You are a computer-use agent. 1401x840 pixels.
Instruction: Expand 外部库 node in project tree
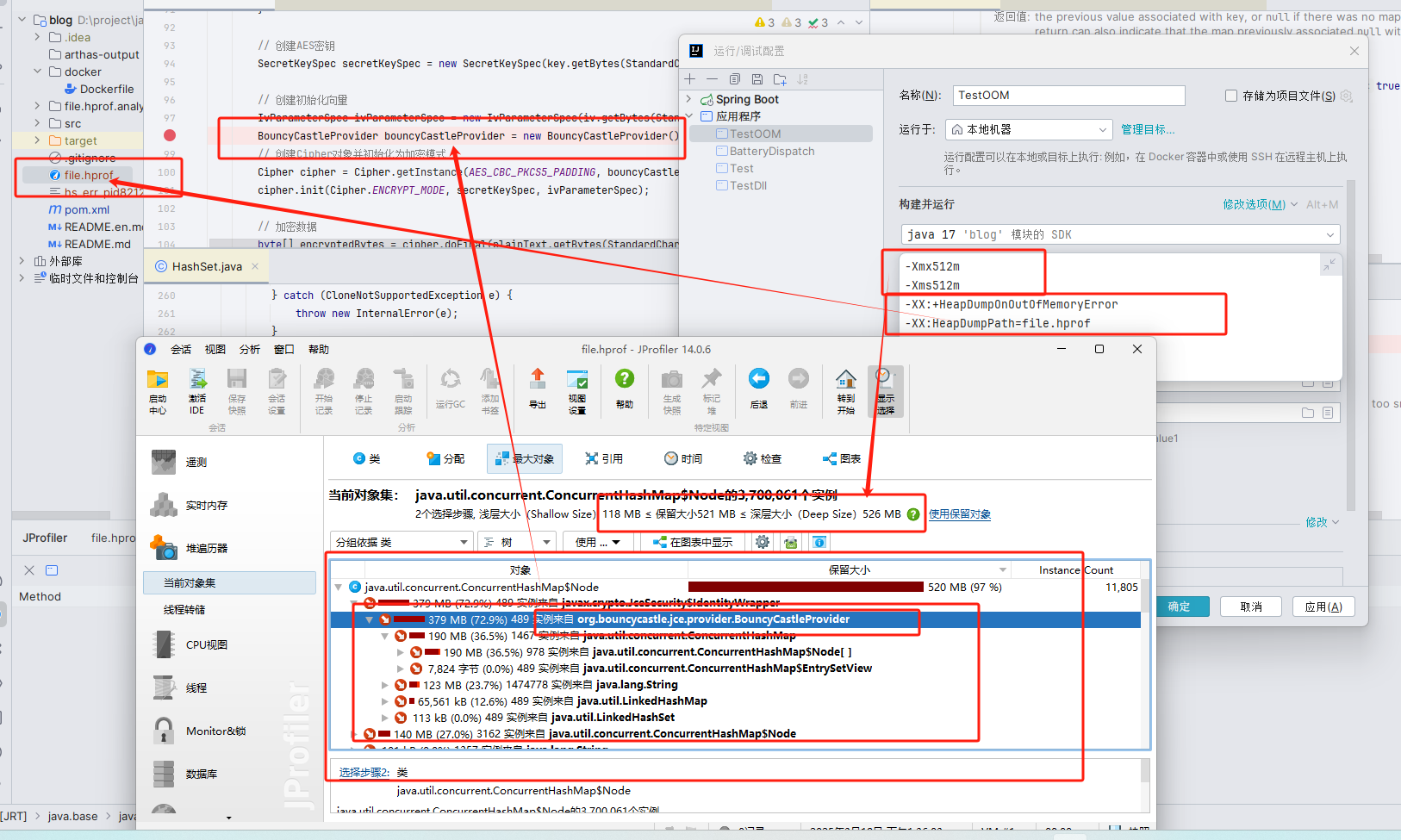(22, 261)
